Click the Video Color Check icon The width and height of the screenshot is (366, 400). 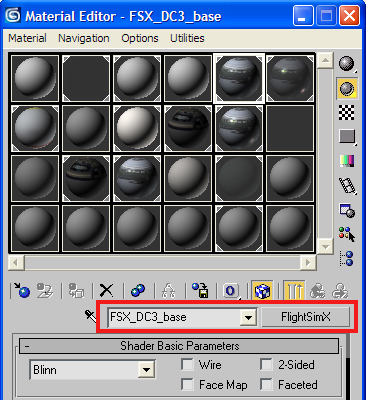pos(347,161)
